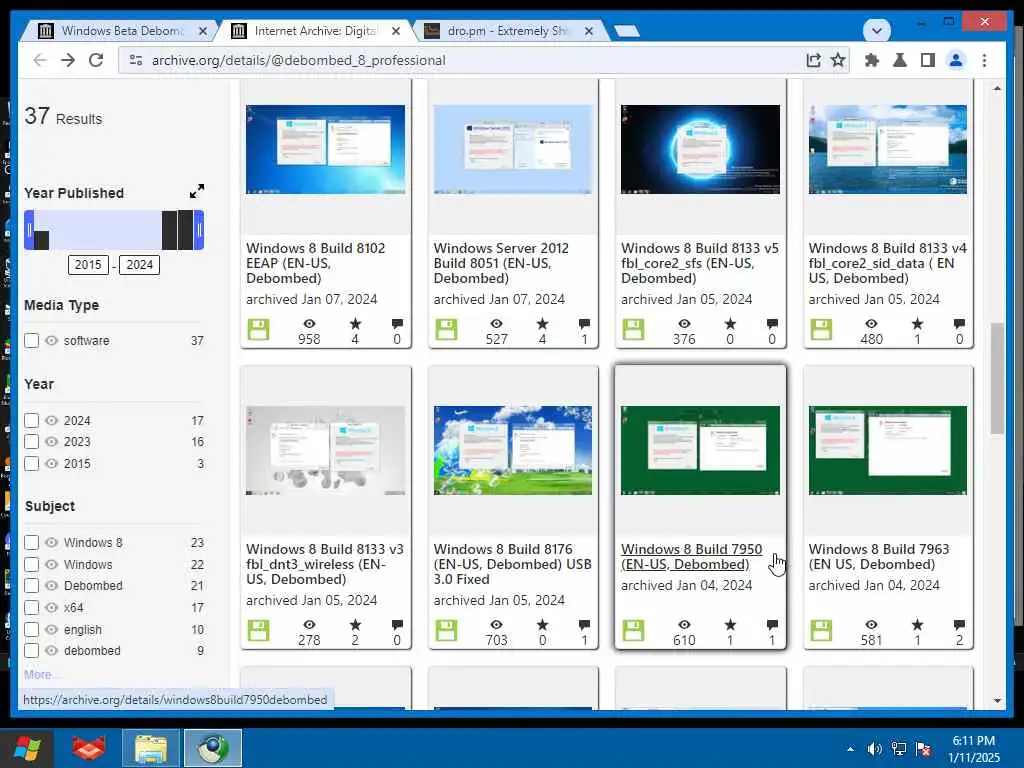
Task: Go forward using the browser forward arrow
Action: pos(68,60)
